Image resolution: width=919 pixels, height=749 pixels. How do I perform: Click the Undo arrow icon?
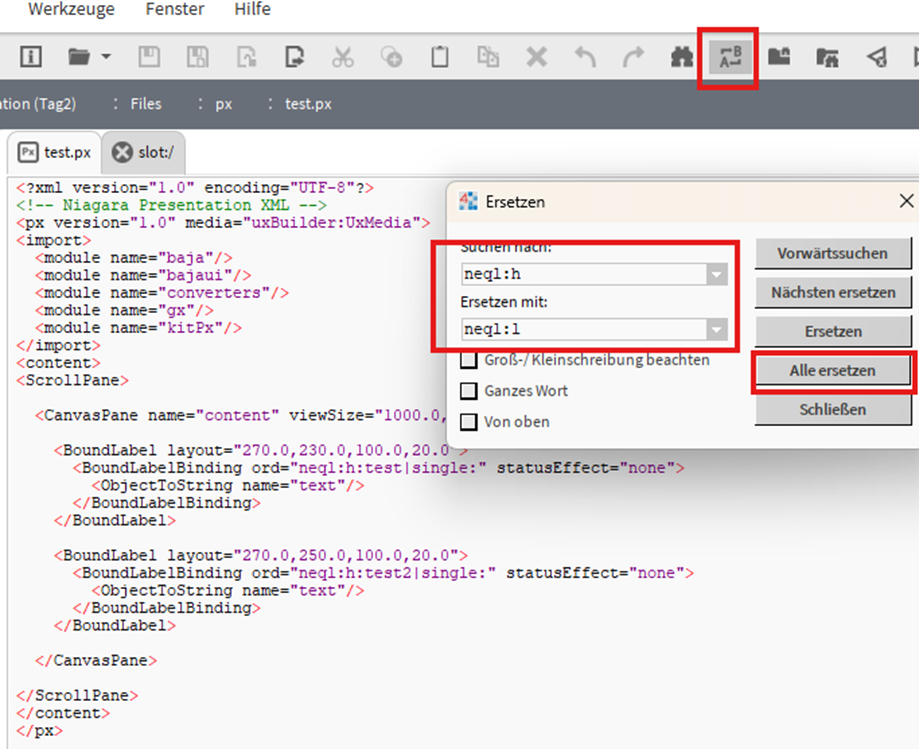(x=585, y=57)
